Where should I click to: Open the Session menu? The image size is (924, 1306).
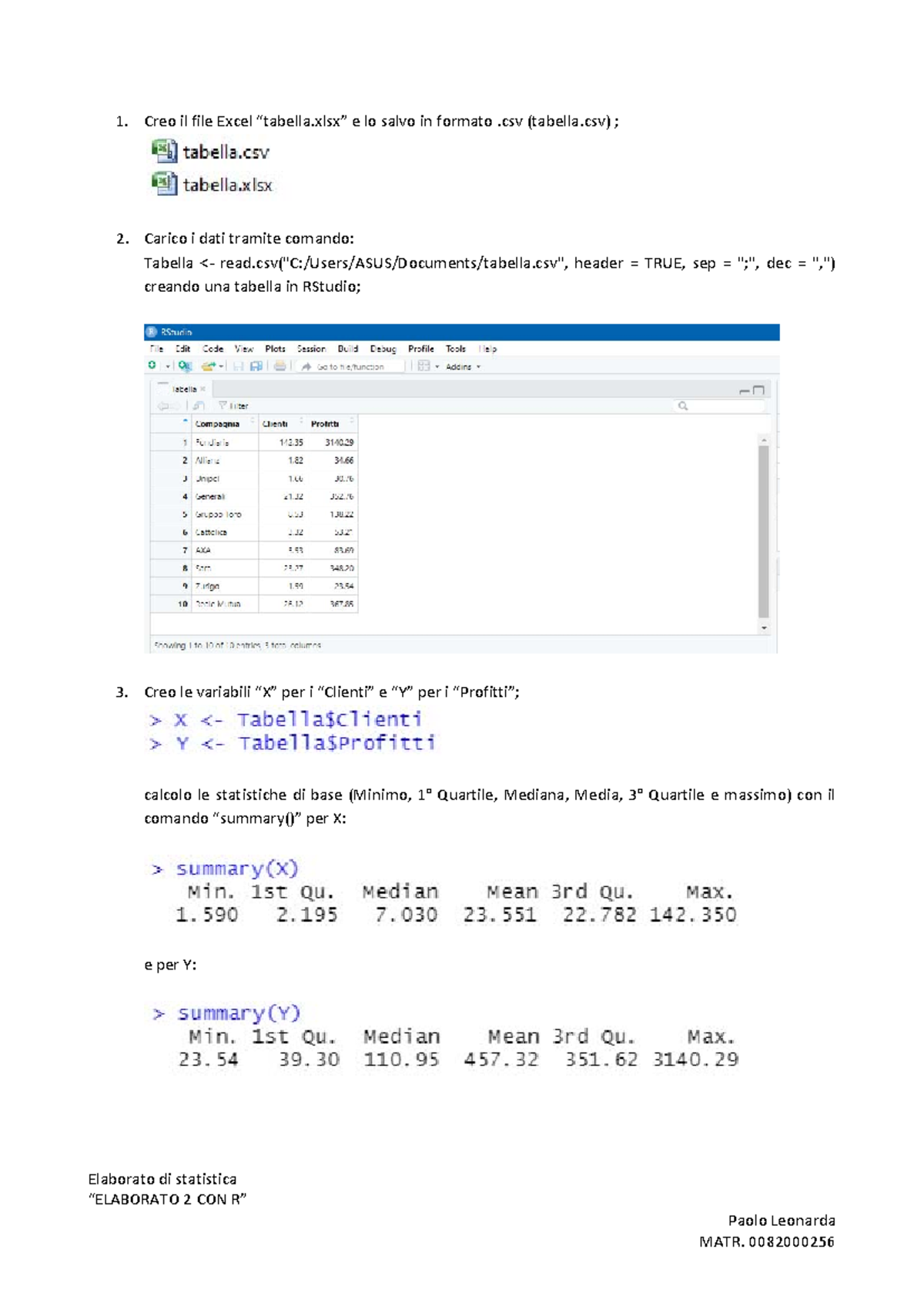311,349
